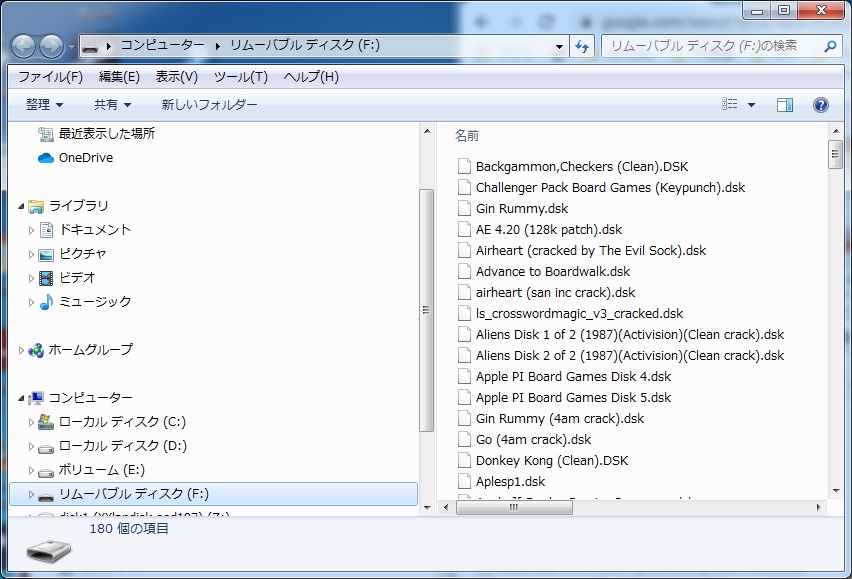The image size is (852, 579).
Task: Expand the ミュージック library node
Action: click(x=31, y=302)
